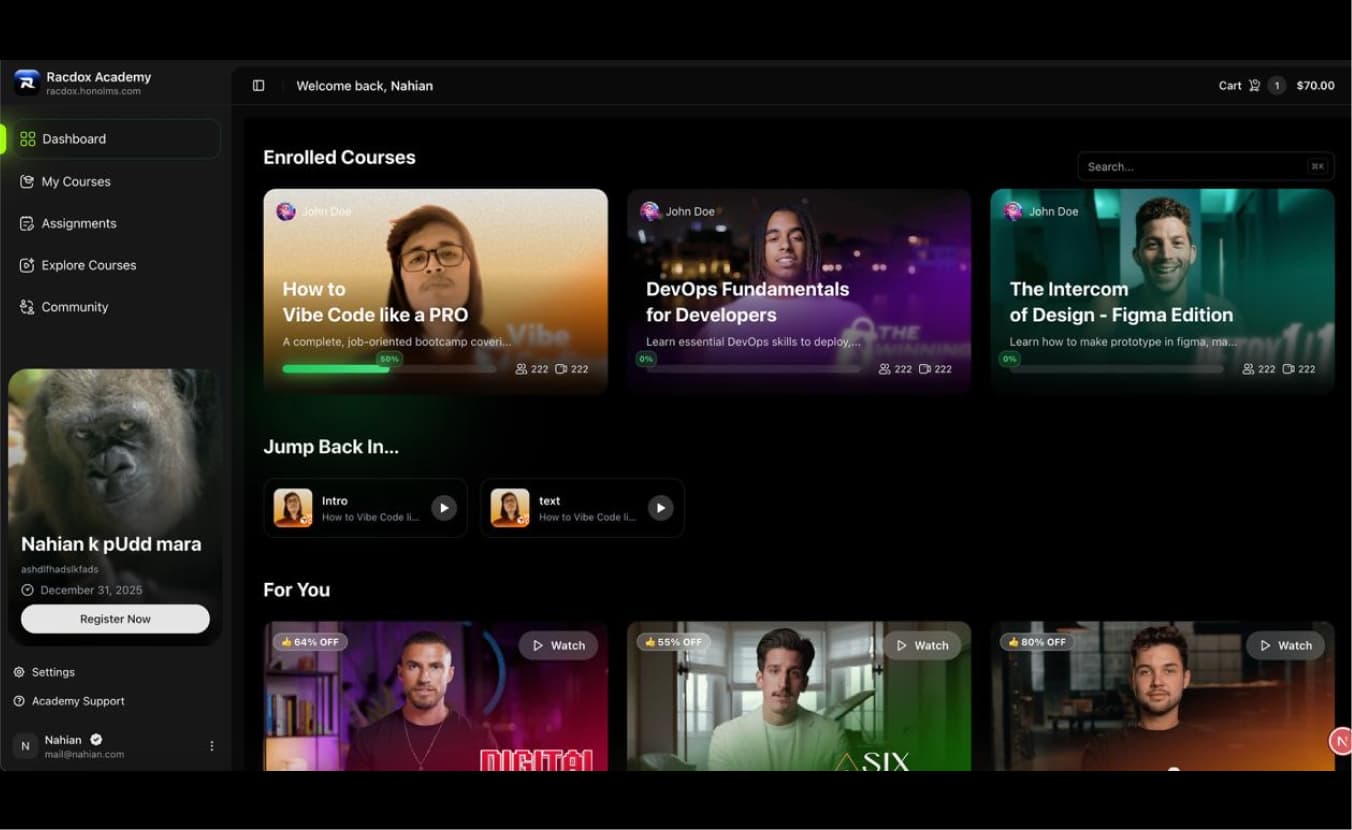Image resolution: width=1352 pixels, height=830 pixels.
Task: Click the Register Now button
Action: 114,618
